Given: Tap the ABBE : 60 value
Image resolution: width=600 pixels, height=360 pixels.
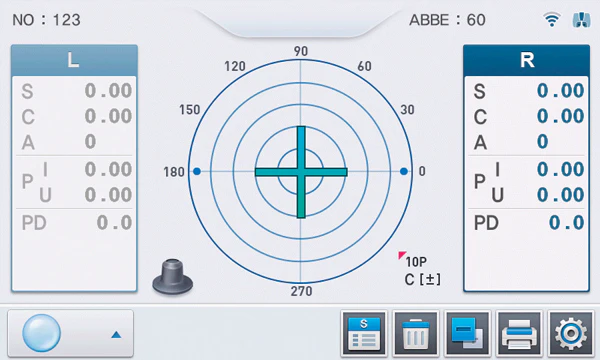Looking at the screenshot, I should tap(447, 20).
